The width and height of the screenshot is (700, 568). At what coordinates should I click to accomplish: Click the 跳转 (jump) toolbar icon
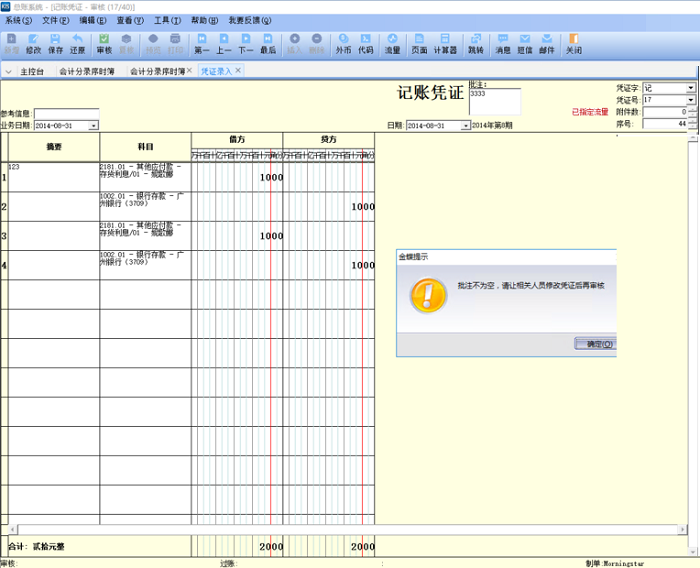click(x=475, y=42)
